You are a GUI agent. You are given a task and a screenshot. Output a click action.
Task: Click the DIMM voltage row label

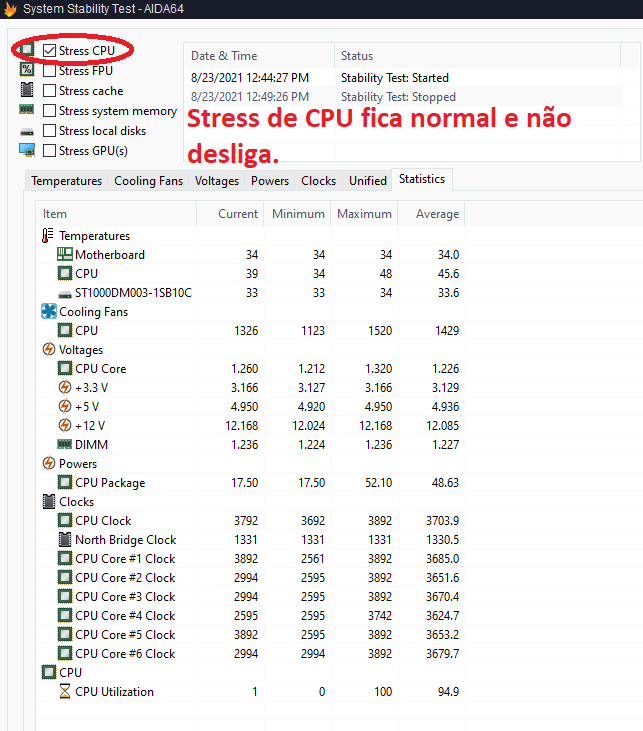coord(91,444)
